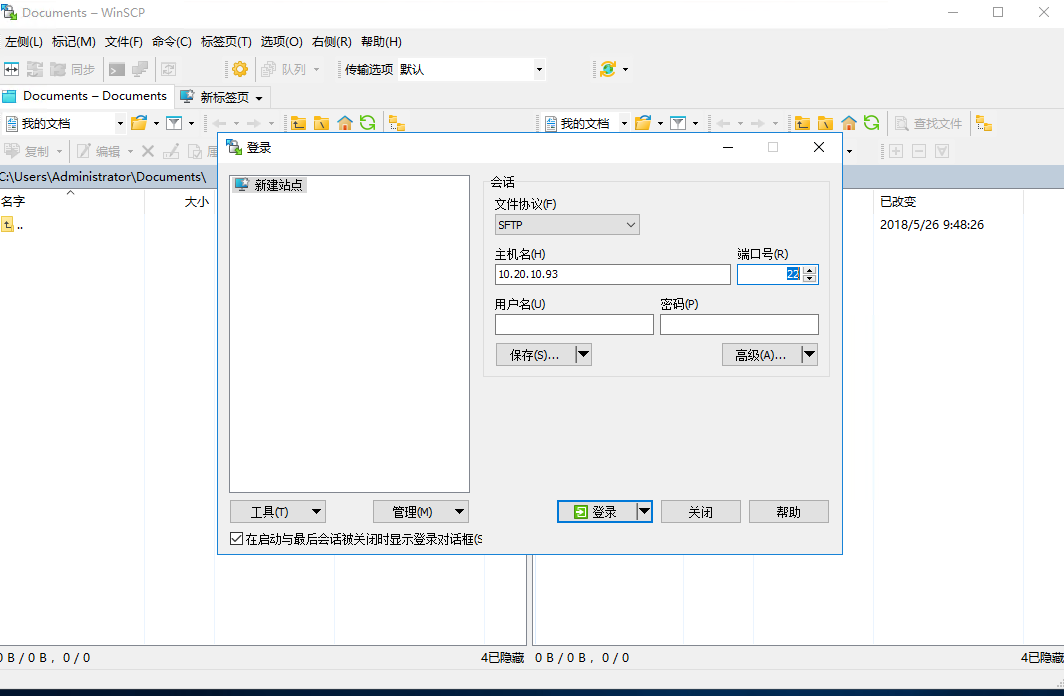The width and height of the screenshot is (1064, 696).
Task: Go to root directory in left panel
Action: pyautogui.click(x=321, y=123)
